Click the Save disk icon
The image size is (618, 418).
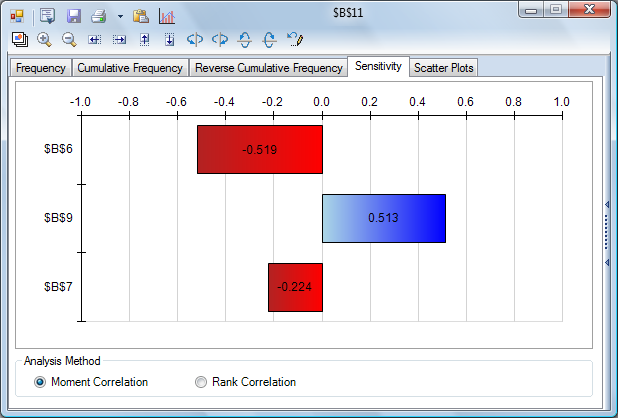click(74, 16)
